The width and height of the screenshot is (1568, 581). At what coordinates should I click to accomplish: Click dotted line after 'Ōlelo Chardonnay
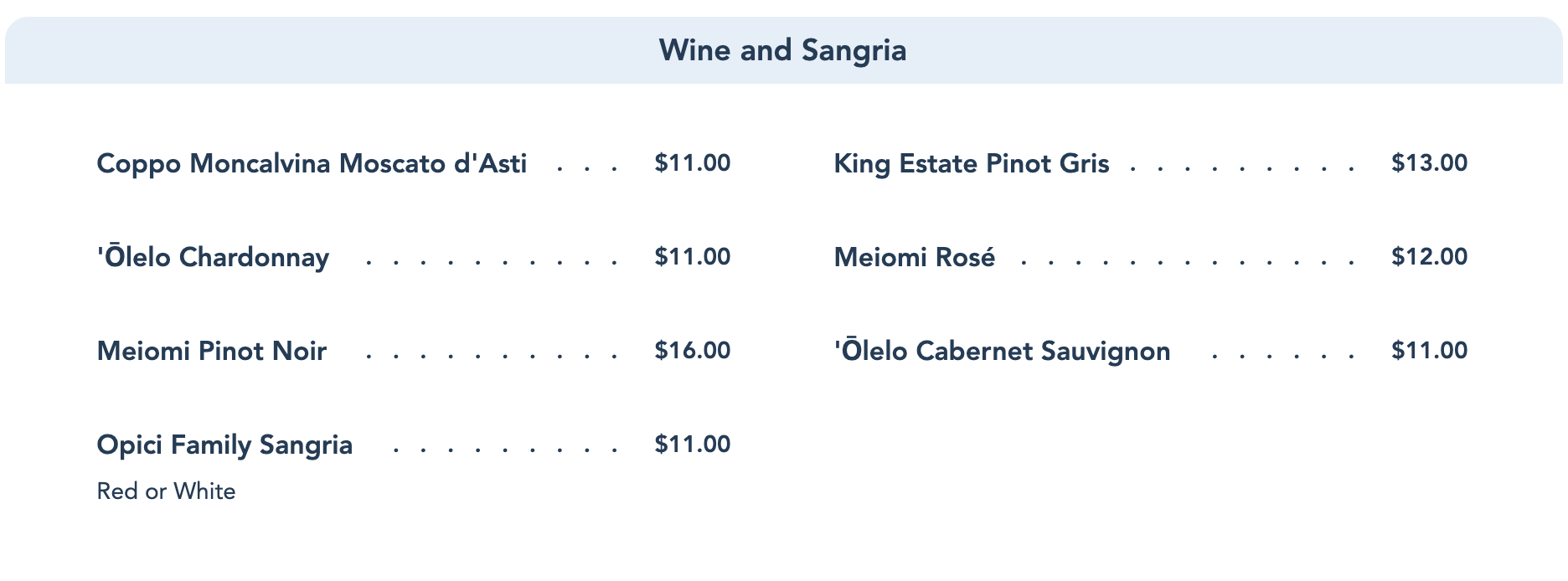[493, 262]
